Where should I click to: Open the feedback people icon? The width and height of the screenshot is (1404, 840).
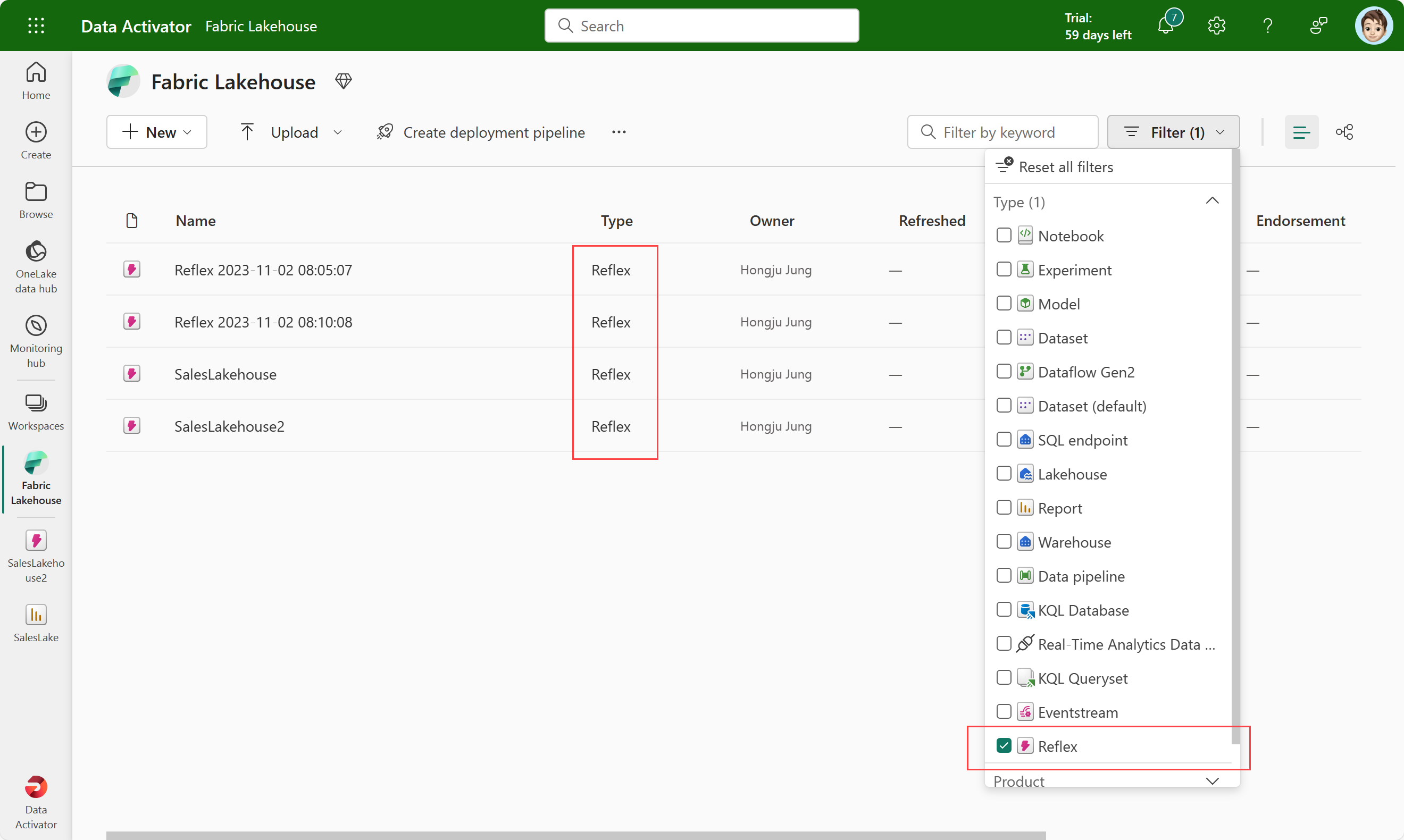[x=1318, y=26]
